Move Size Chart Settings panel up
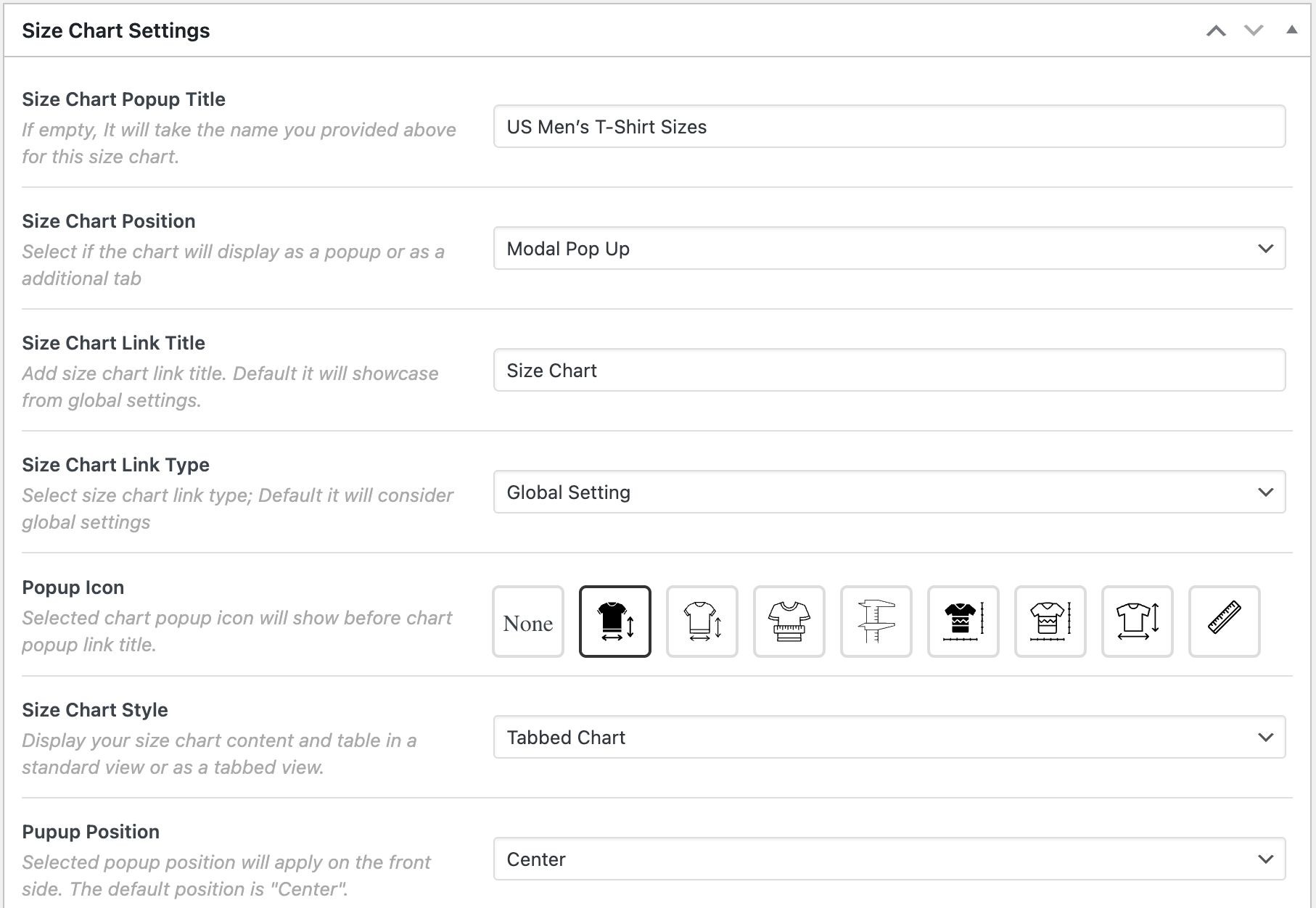 1216,30
